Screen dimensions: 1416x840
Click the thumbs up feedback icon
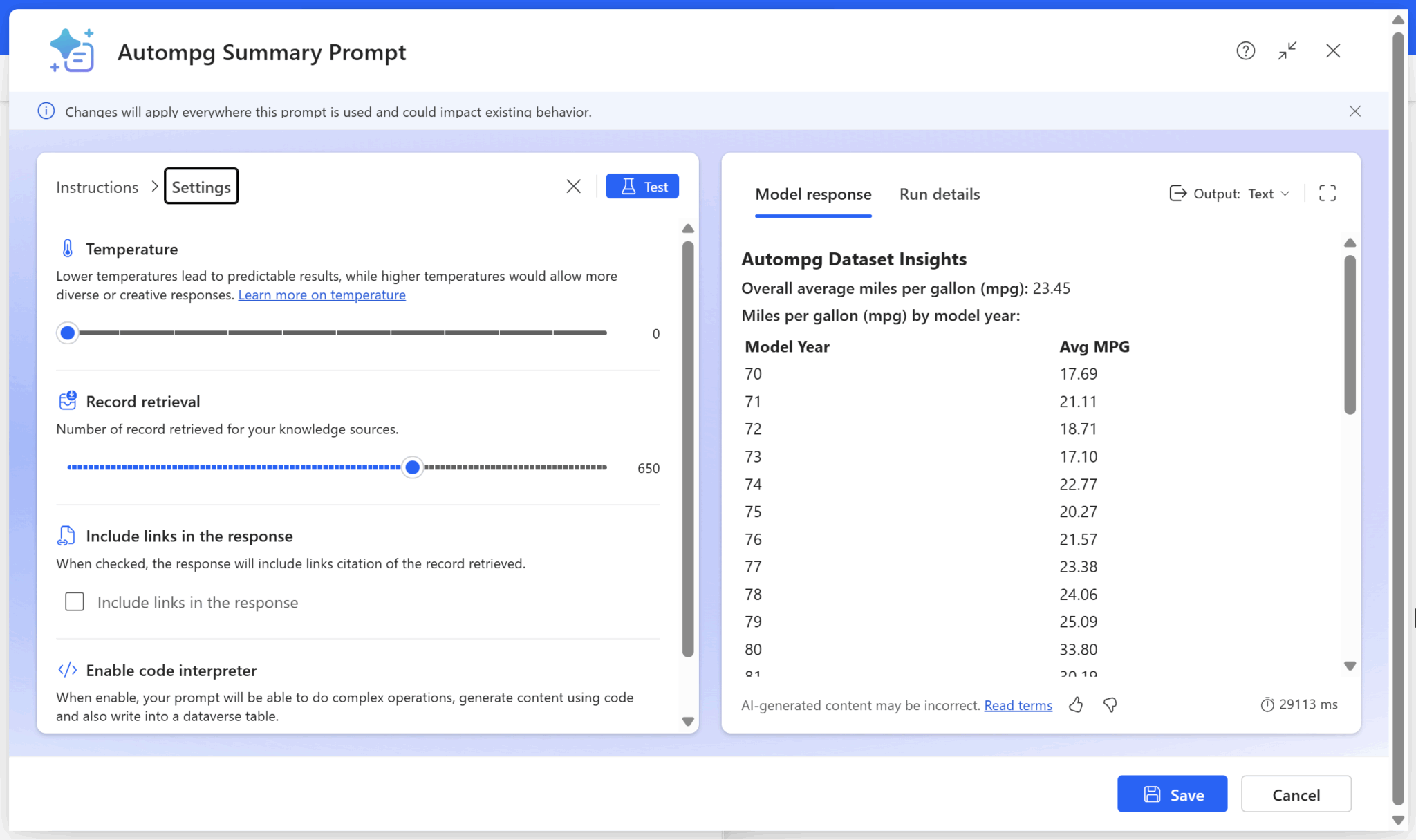(x=1076, y=704)
